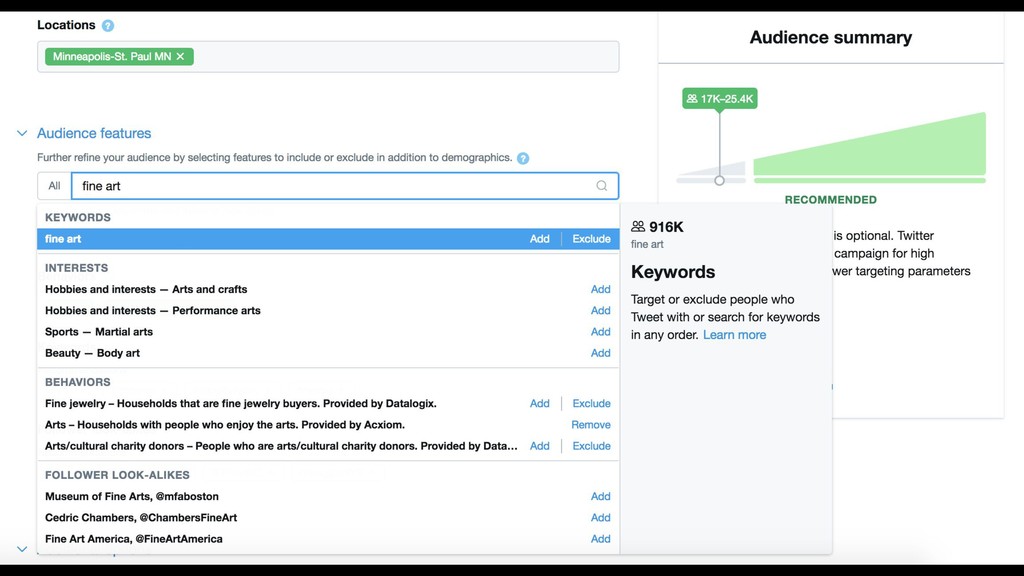
Task: Open the All filter dropdown
Action: (54, 186)
